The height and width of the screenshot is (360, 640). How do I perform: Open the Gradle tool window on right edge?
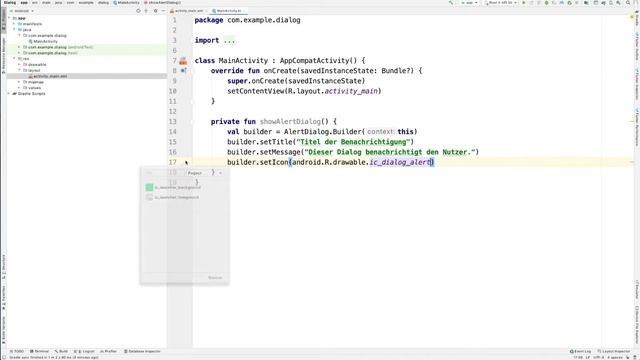(x=636, y=19)
